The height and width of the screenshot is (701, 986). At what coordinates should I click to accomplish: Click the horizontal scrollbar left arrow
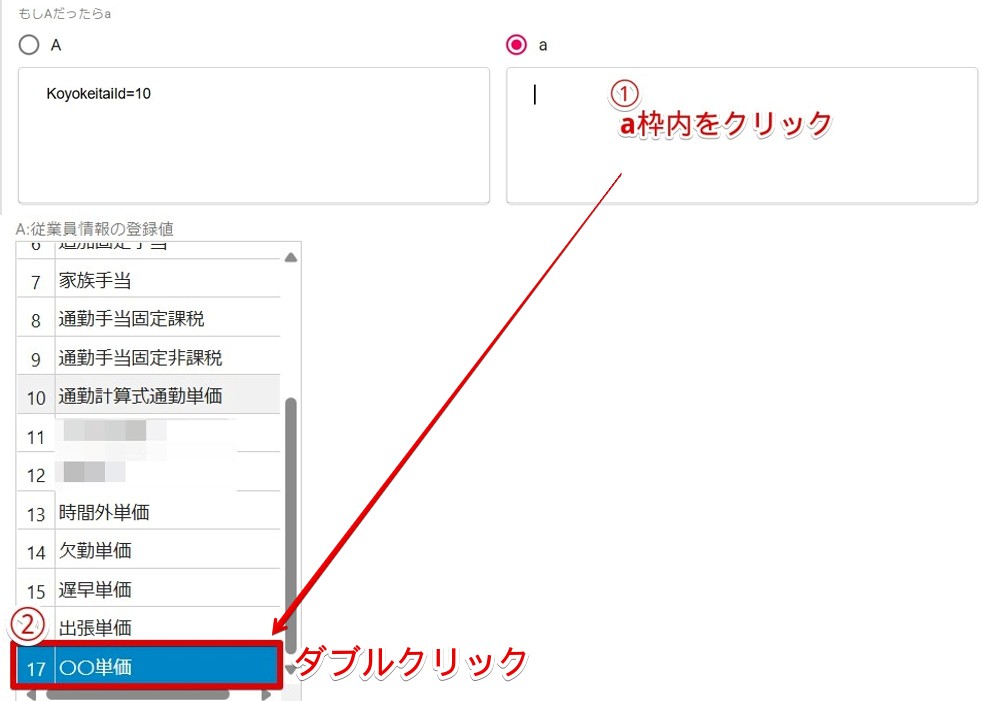tap(31, 695)
